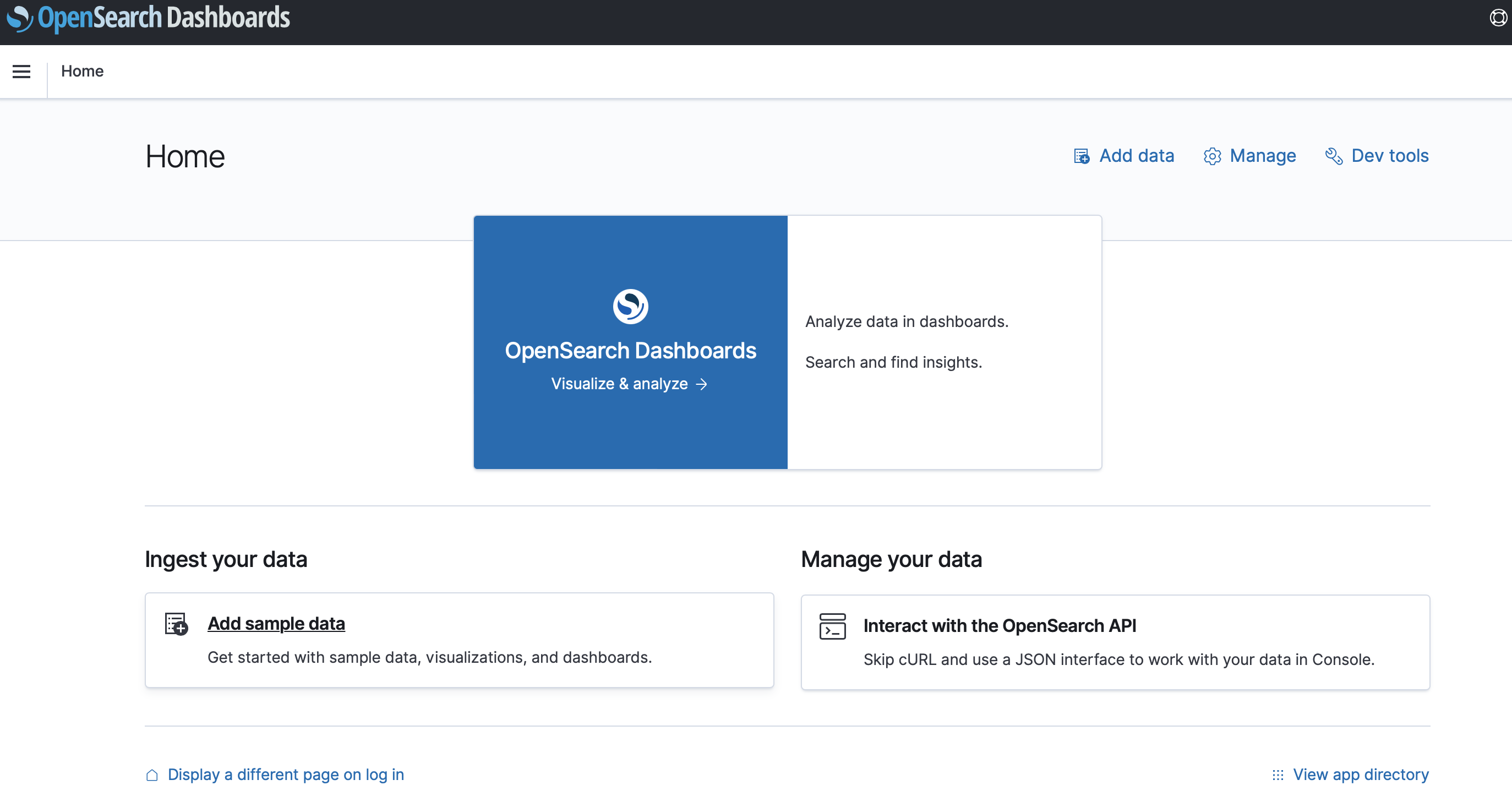The height and width of the screenshot is (807, 1512).
Task: Click the white OpenSearch logo in blue card
Action: point(630,306)
